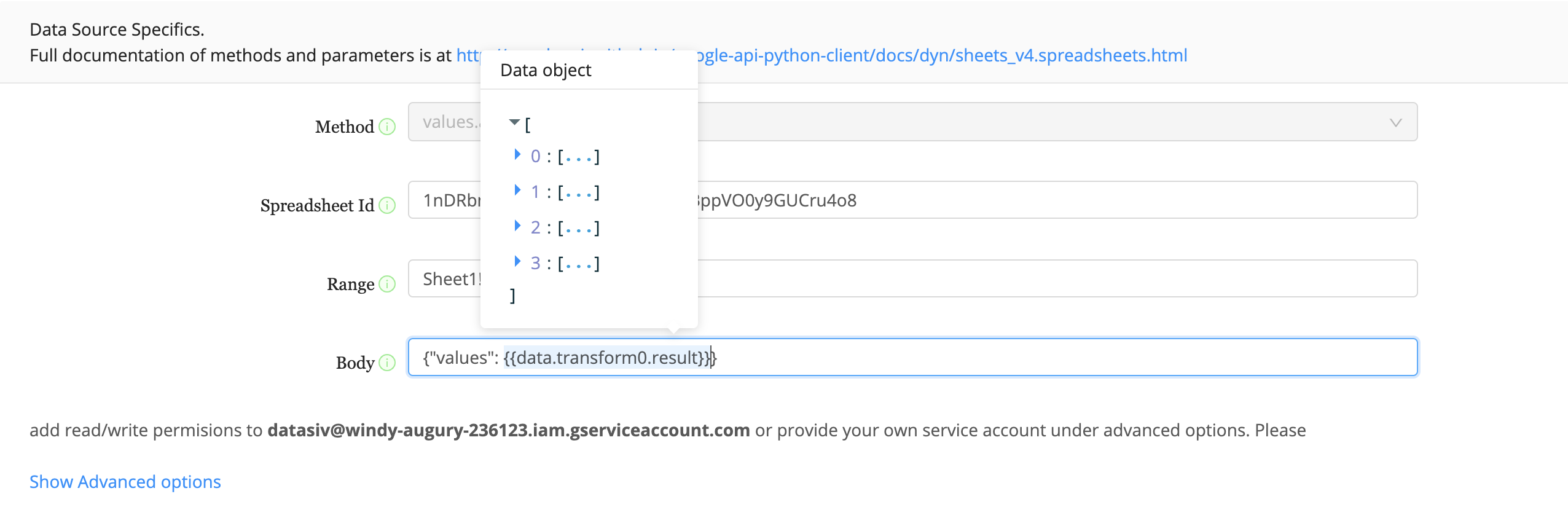Click the service account email text
Viewport: 1568px width, 515px height.
pyautogui.click(x=509, y=430)
